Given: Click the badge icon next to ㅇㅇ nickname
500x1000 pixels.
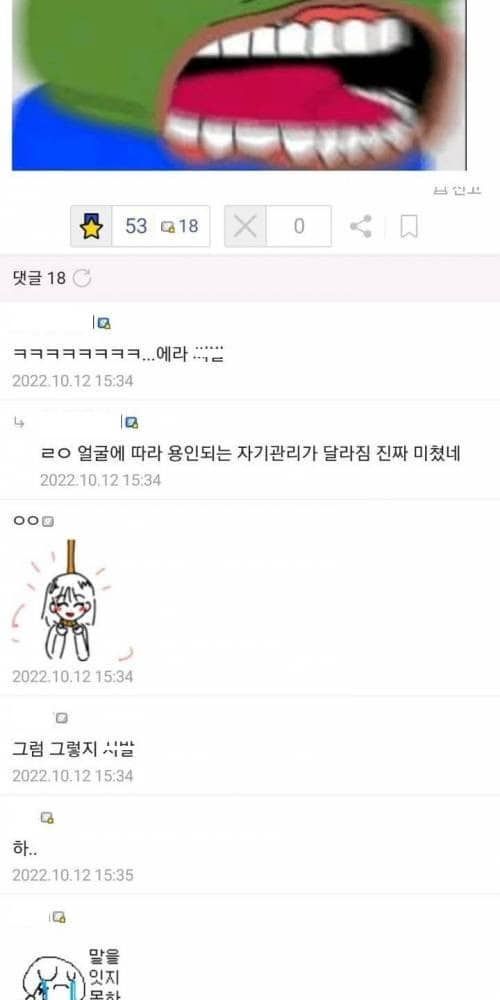Looking at the screenshot, I should pos(48,521).
